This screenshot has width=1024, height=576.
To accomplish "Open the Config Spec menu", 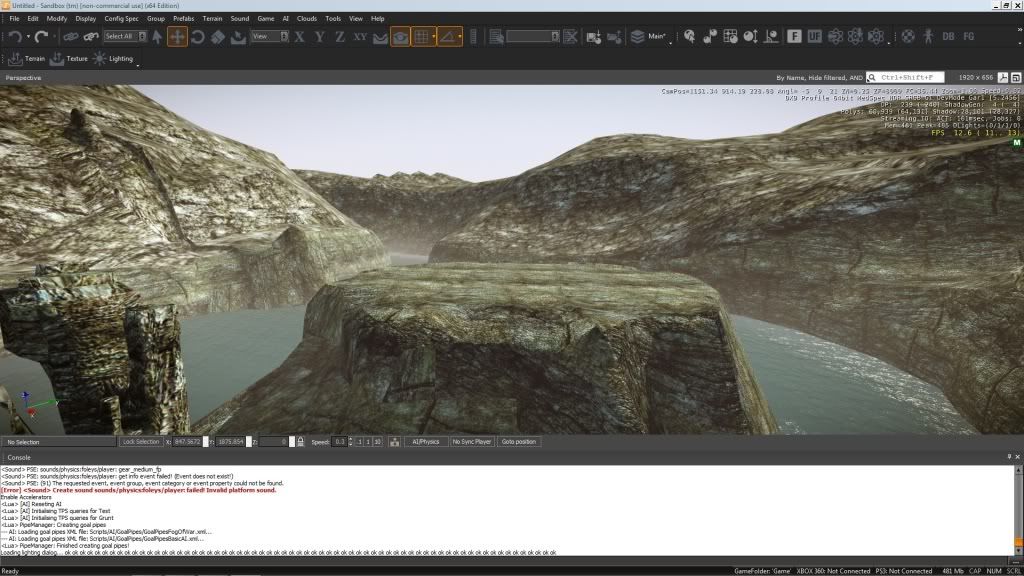I will 121,18.
